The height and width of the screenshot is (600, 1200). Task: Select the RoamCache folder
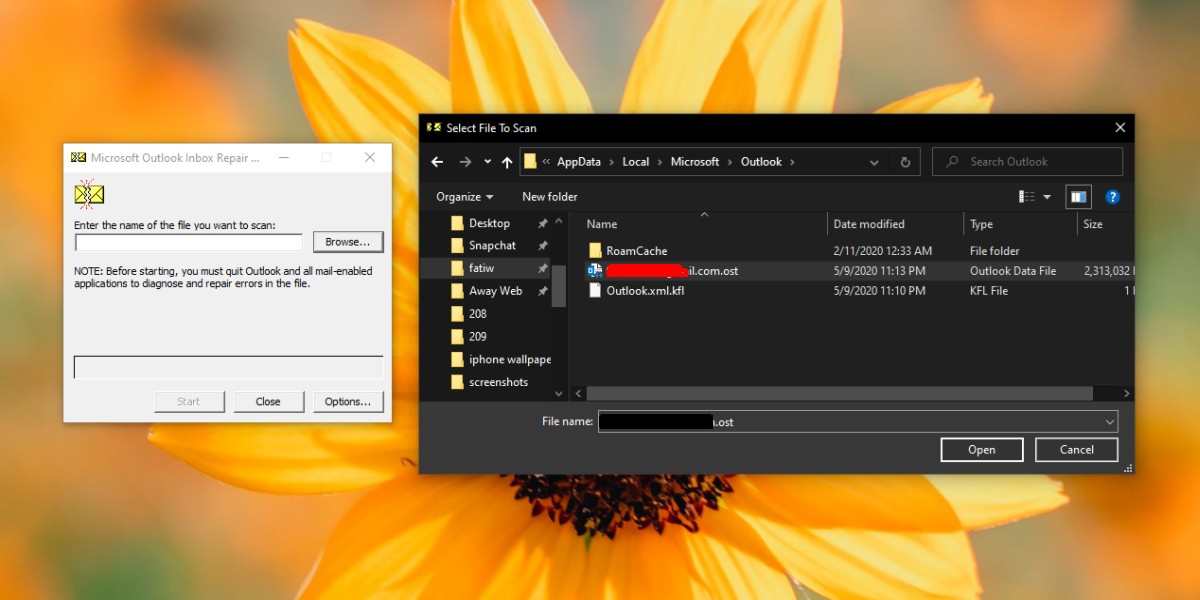[x=636, y=251]
